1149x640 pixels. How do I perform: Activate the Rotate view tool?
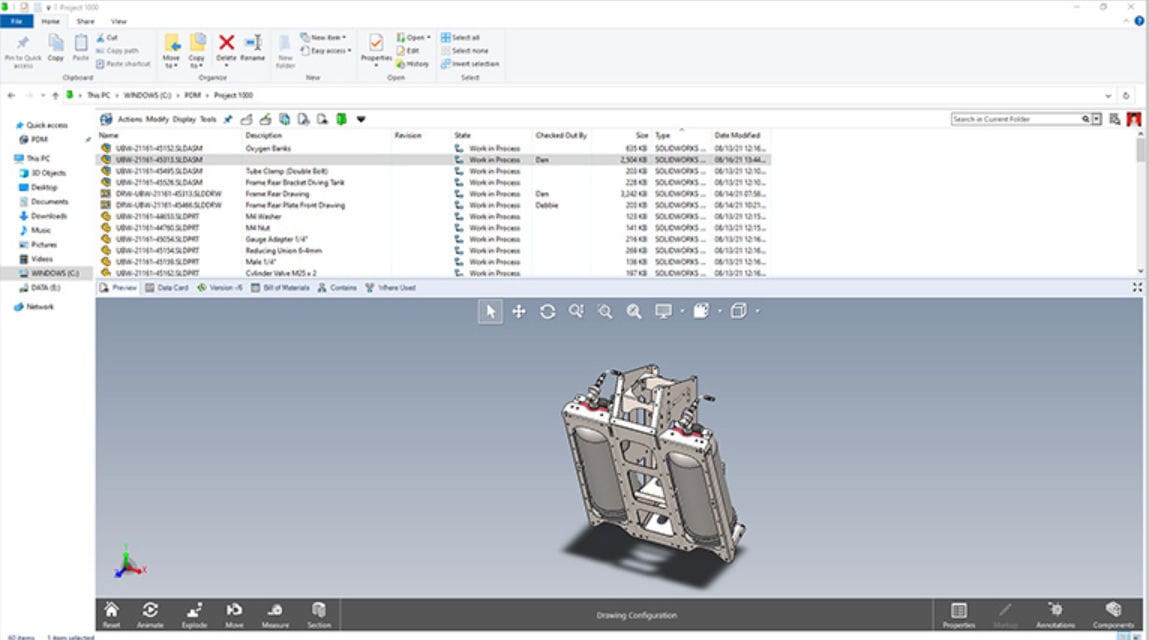pos(547,312)
